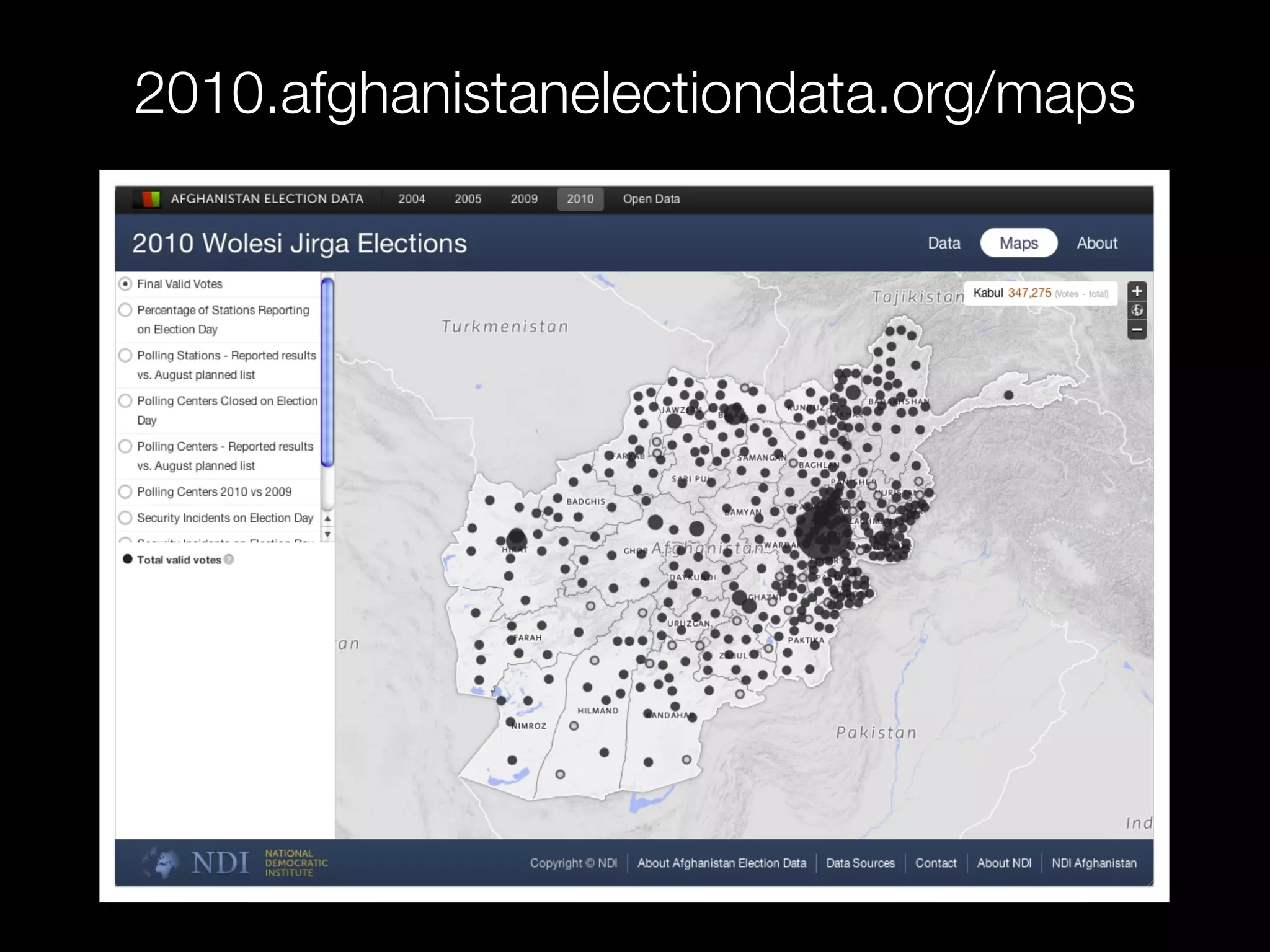Screen dimensions: 1270x952
Task: Click the BADGHIS province label on map
Action: pos(585,501)
